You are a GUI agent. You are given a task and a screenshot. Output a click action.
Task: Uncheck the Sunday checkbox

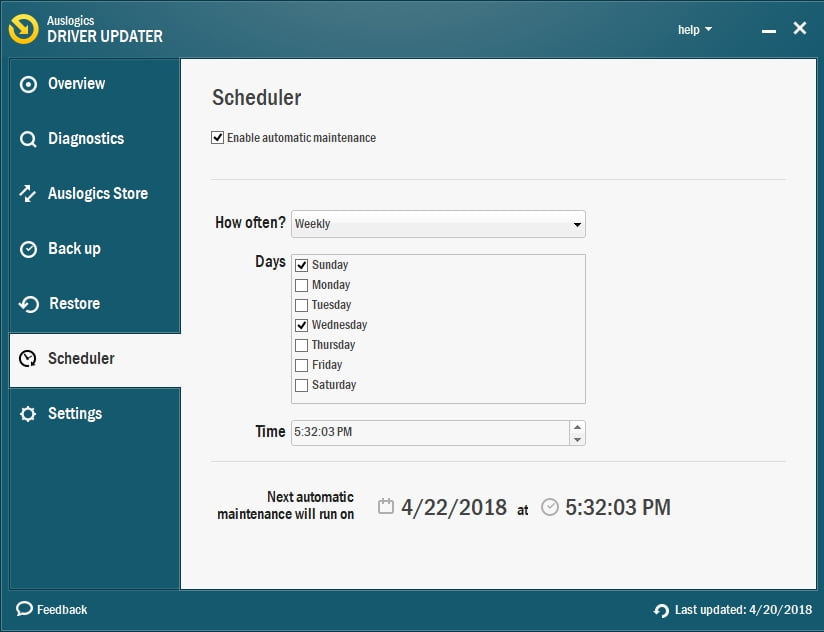coord(302,265)
